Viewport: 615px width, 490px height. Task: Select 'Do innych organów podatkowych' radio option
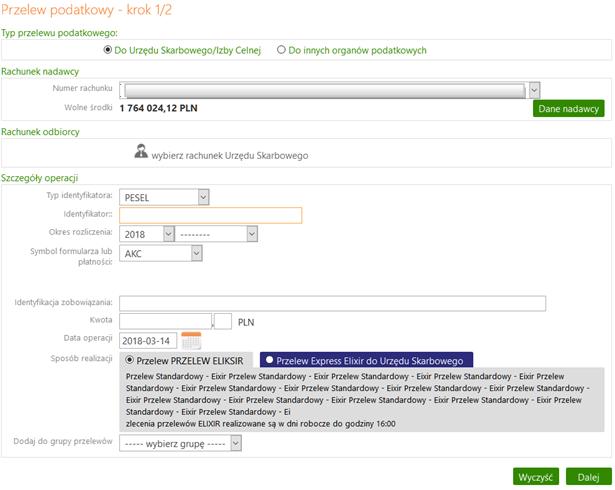281,50
